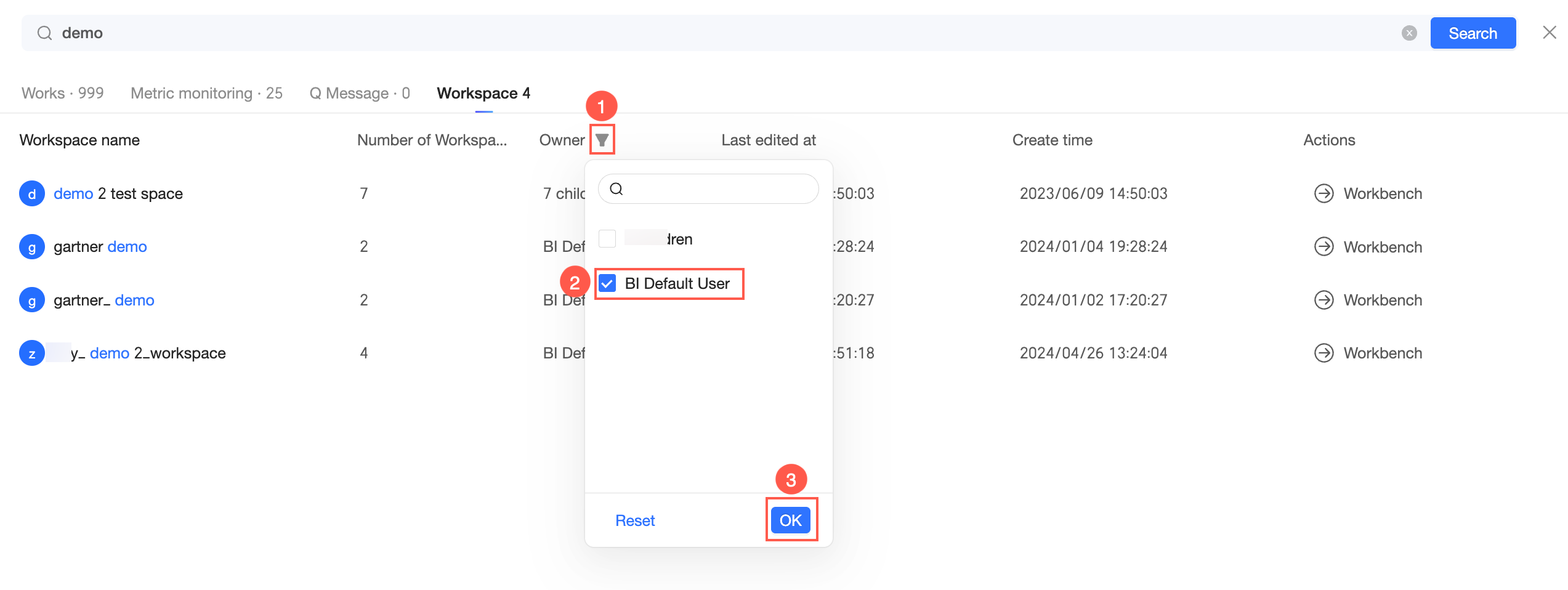Screen dimensions: 1568x590
Task: Switch to the Q Message · 0 tab
Action: 360,93
